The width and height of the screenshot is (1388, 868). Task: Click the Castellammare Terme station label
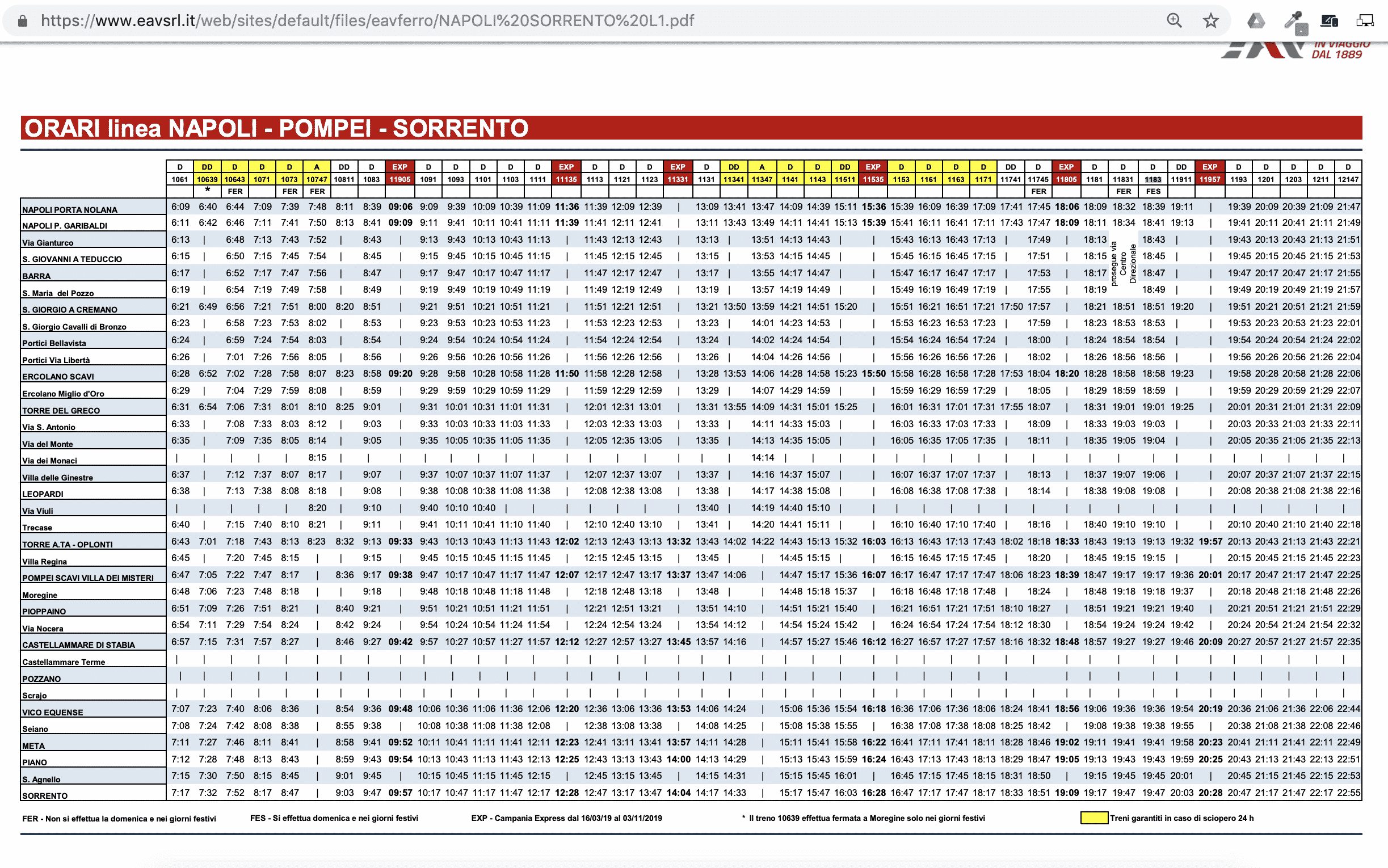64,662
